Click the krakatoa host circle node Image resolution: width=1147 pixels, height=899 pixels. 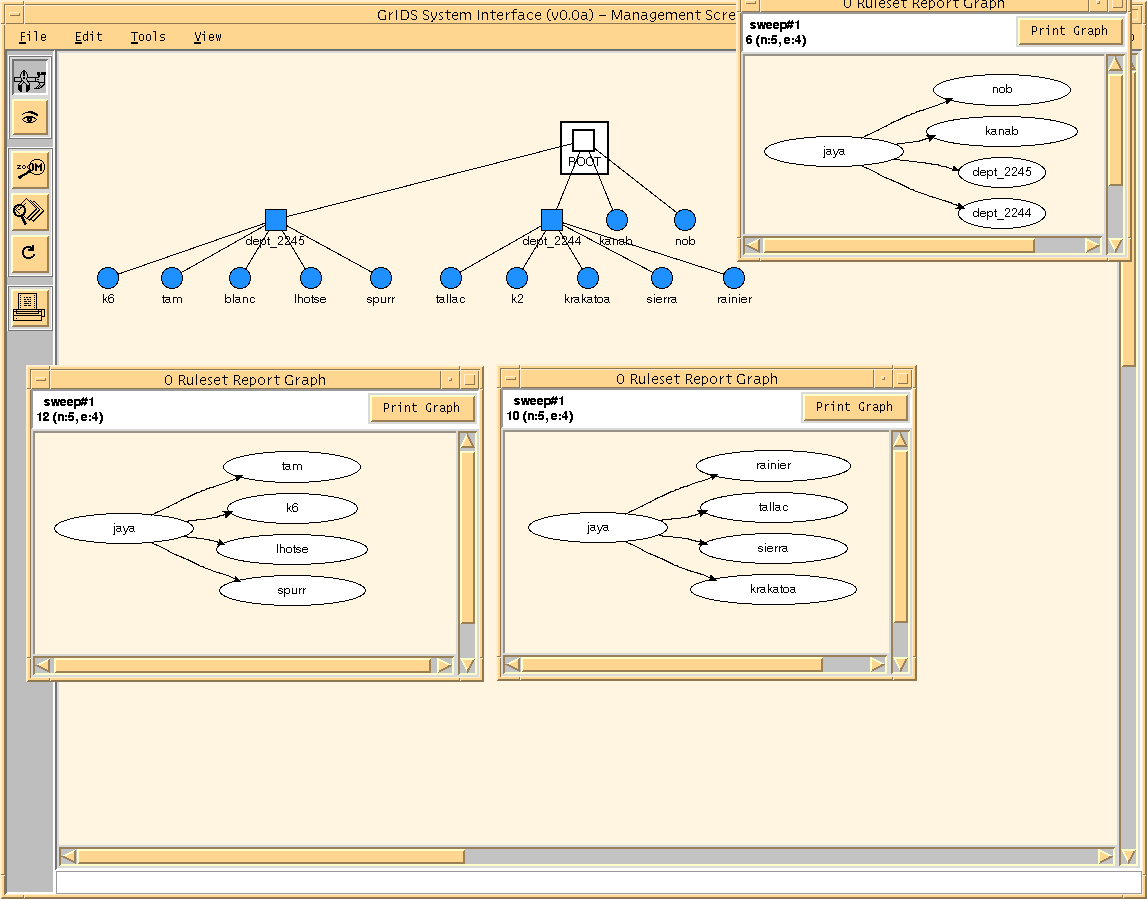click(x=588, y=278)
